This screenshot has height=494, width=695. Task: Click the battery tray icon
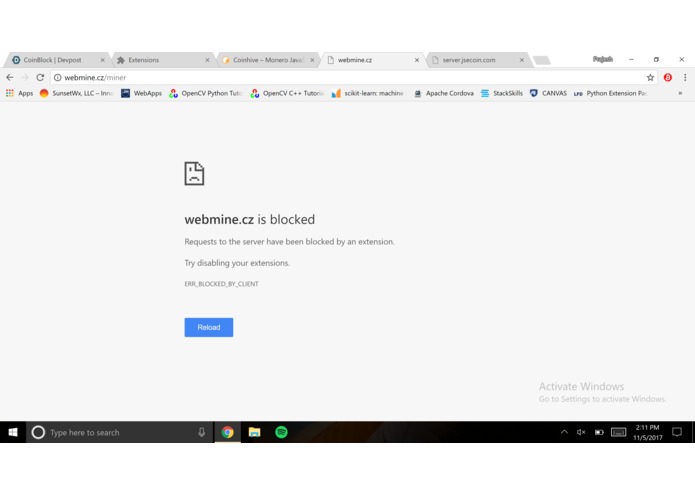click(599, 432)
